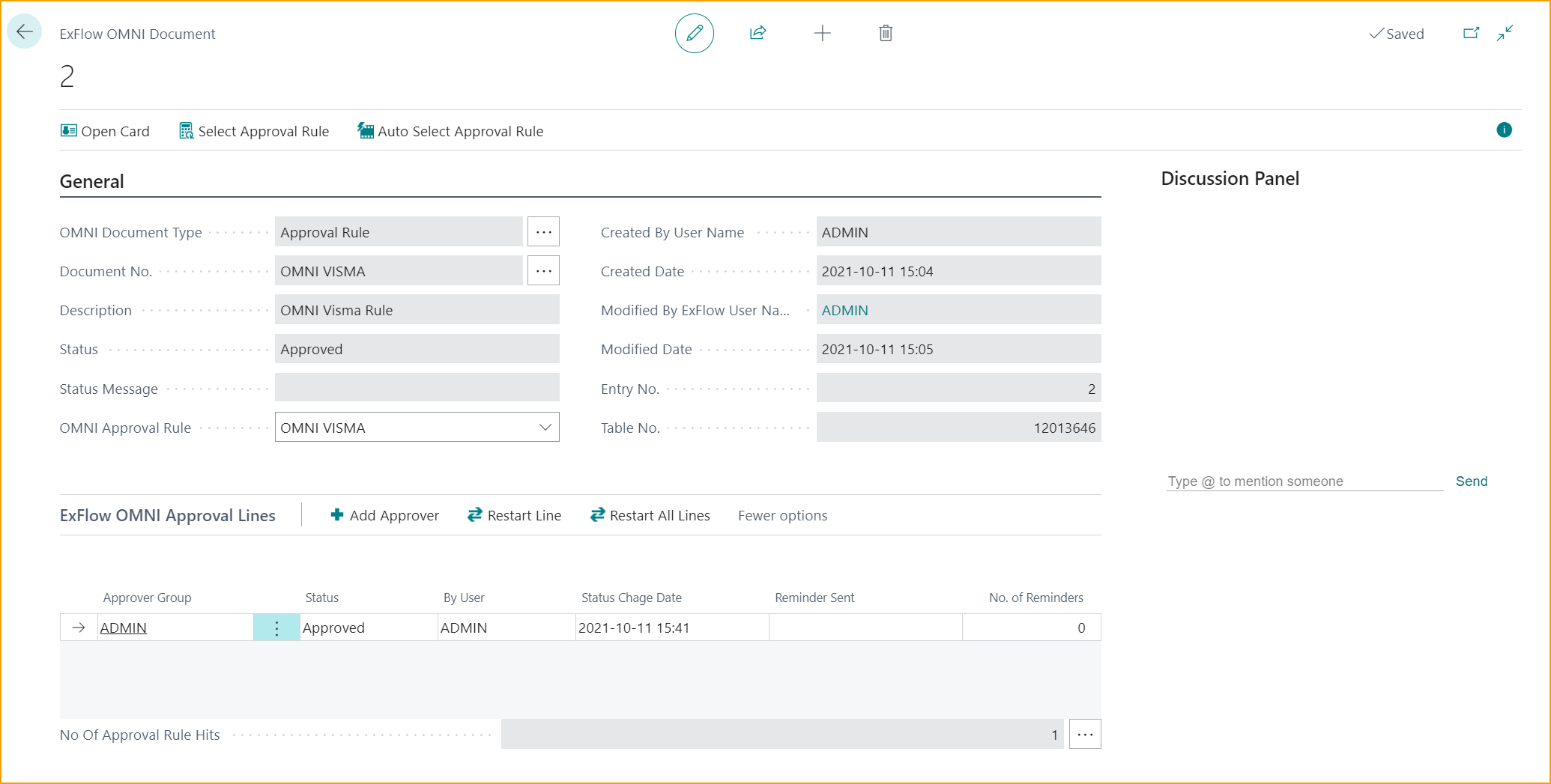Click the mention someone input field
The height and width of the screenshot is (784, 1551).
(x=1304, y=481)
